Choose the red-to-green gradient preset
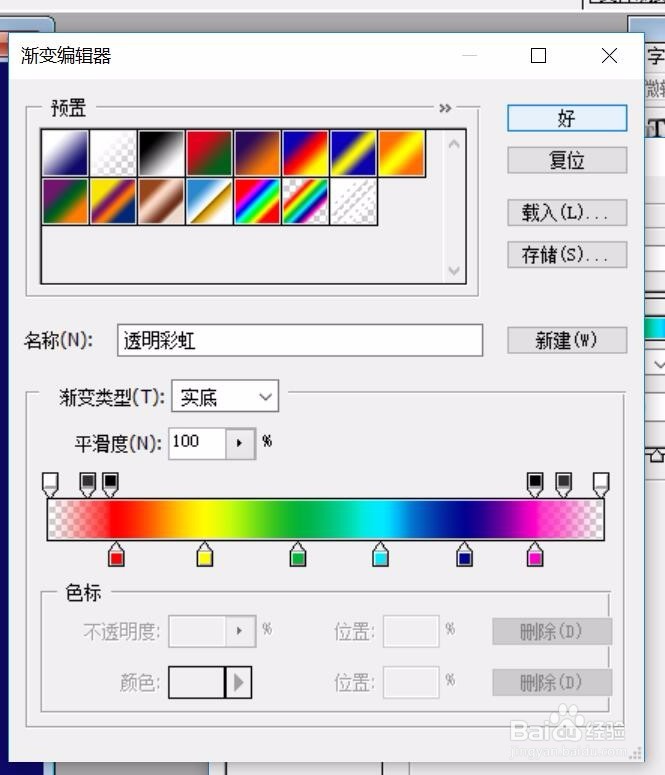This screenshot has height=775, width=665. (209, 153)
